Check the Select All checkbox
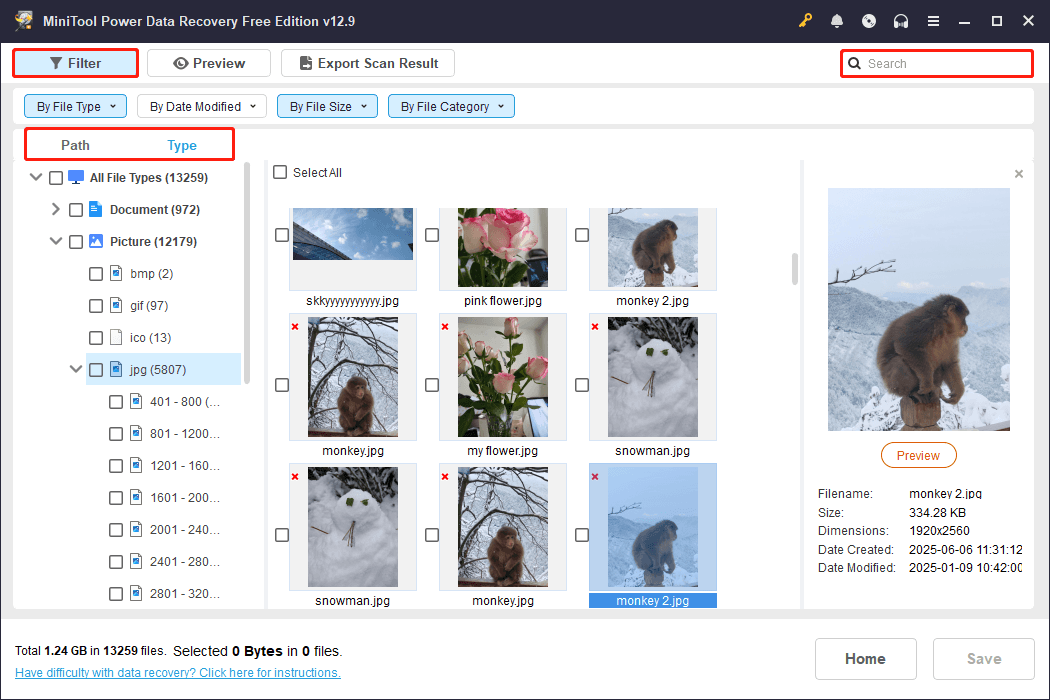 tap(280, 172)
